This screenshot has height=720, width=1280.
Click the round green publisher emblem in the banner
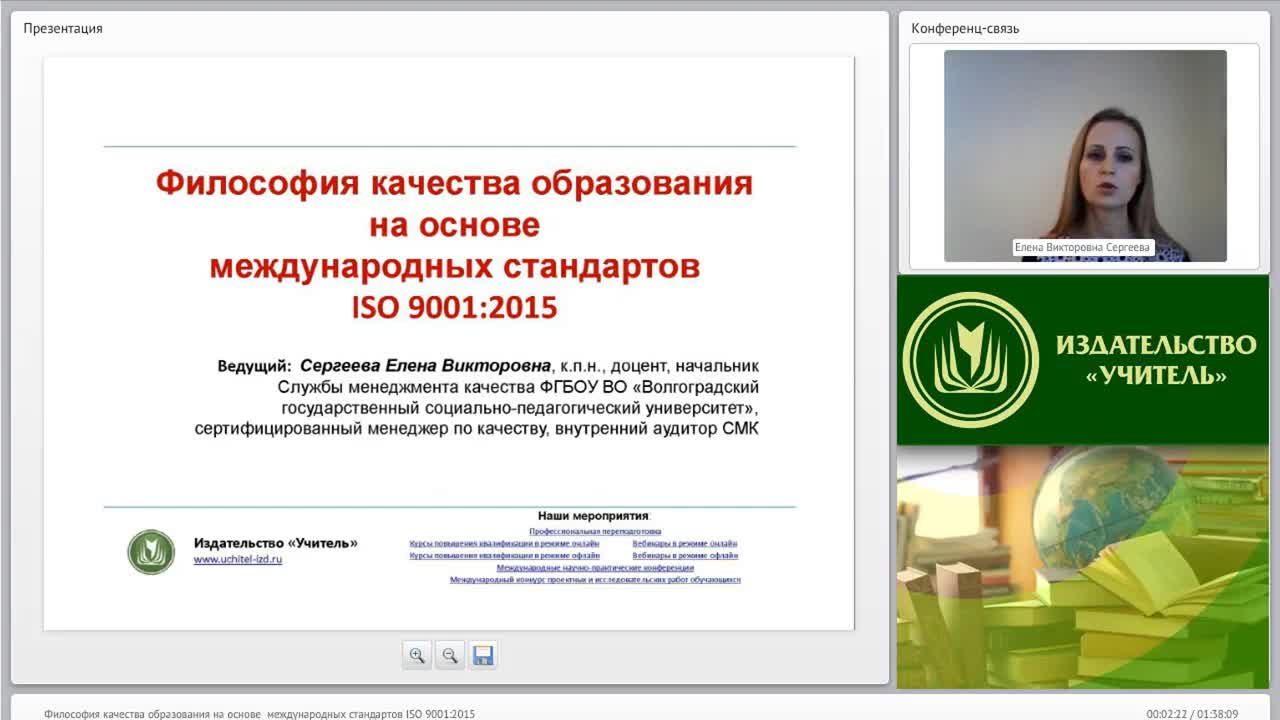click(x=970, y=360)
